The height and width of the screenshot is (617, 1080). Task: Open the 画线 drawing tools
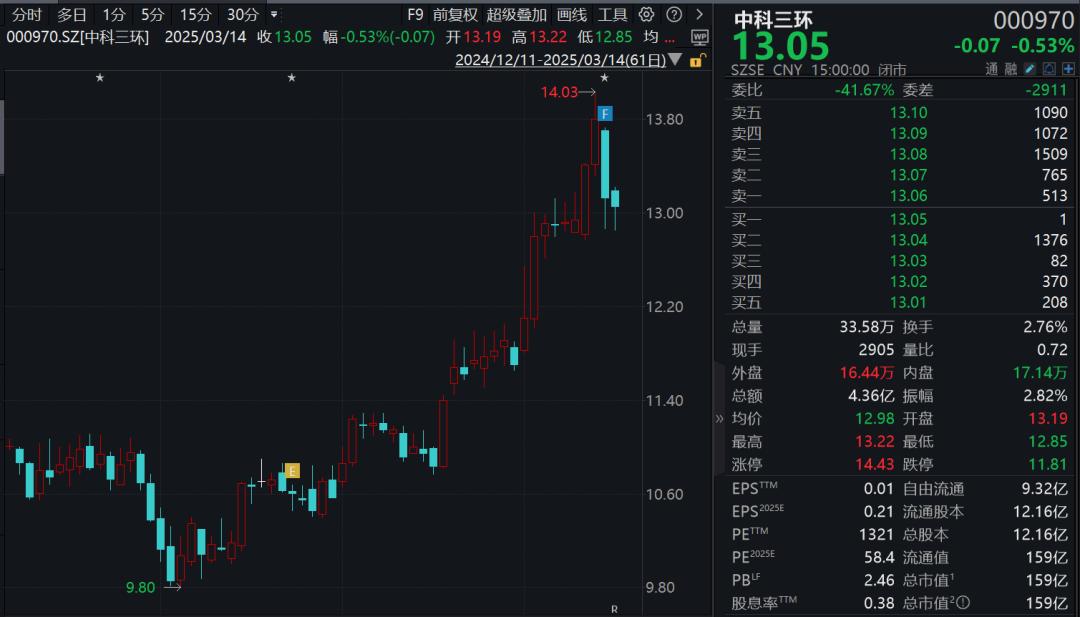click(572, 14)
